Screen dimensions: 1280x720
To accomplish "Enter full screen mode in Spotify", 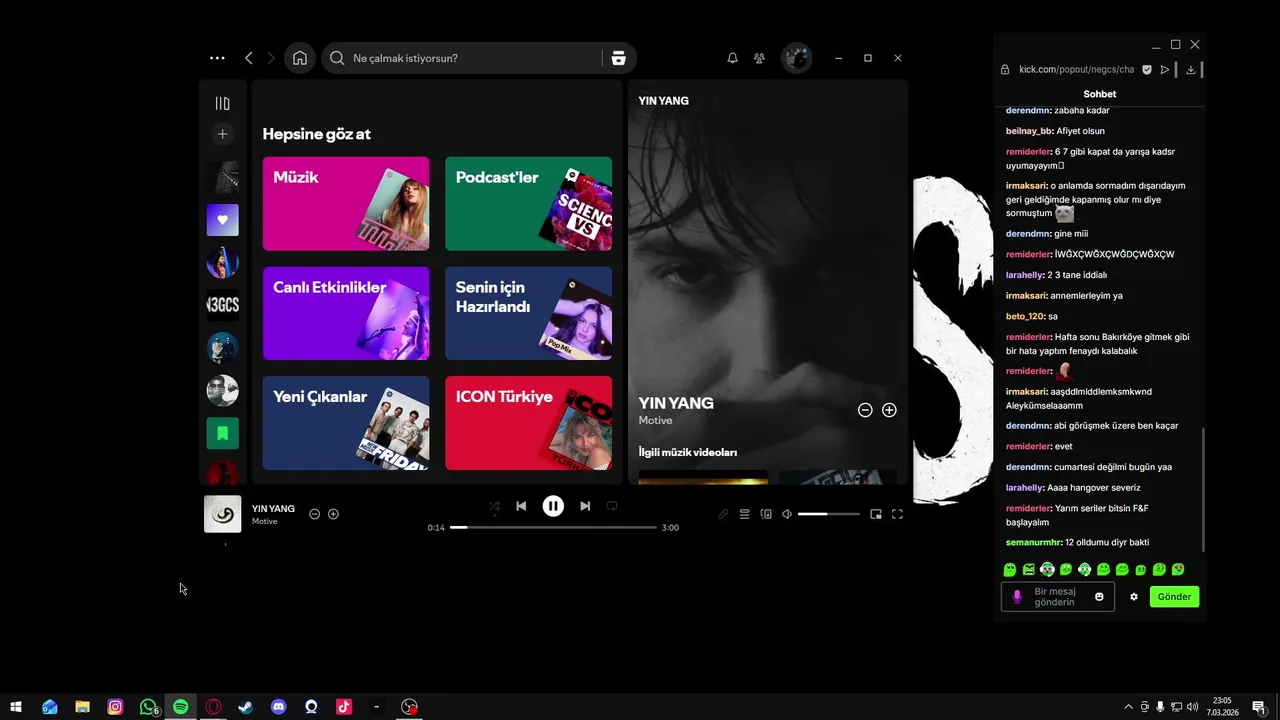I will coord(897,514).
